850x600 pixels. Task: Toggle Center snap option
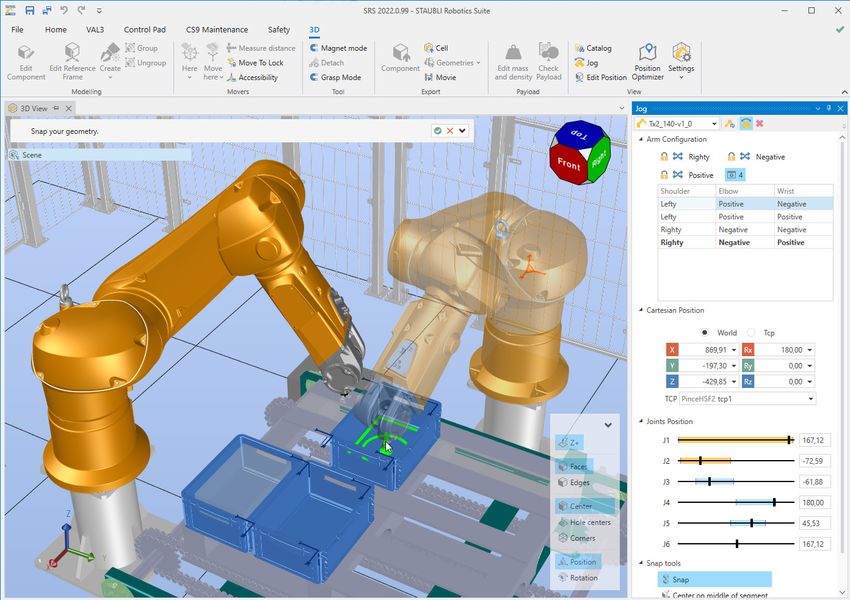pos(584,506)
